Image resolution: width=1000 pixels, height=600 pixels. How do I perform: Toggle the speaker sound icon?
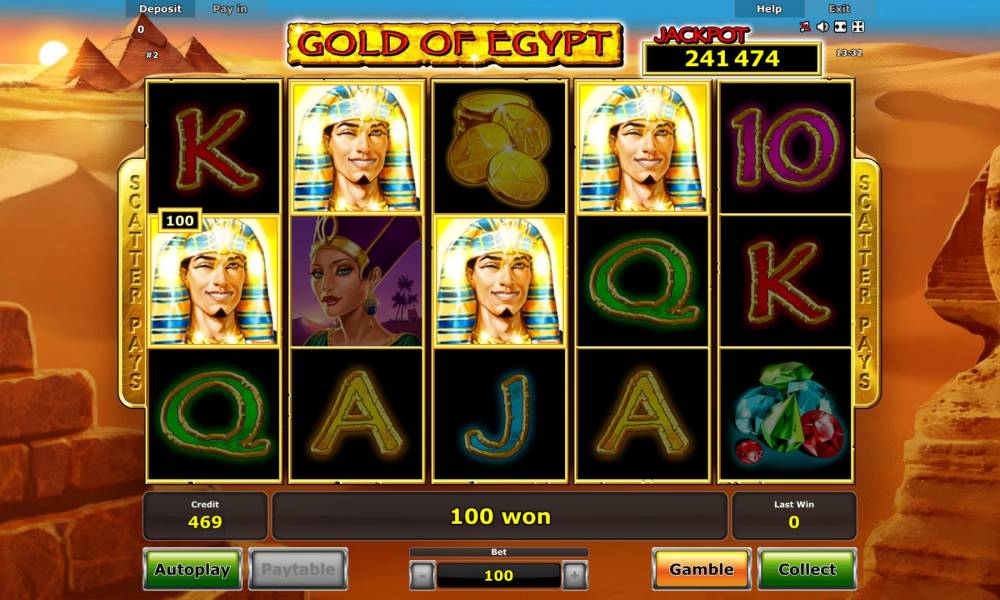click(823, 27)
